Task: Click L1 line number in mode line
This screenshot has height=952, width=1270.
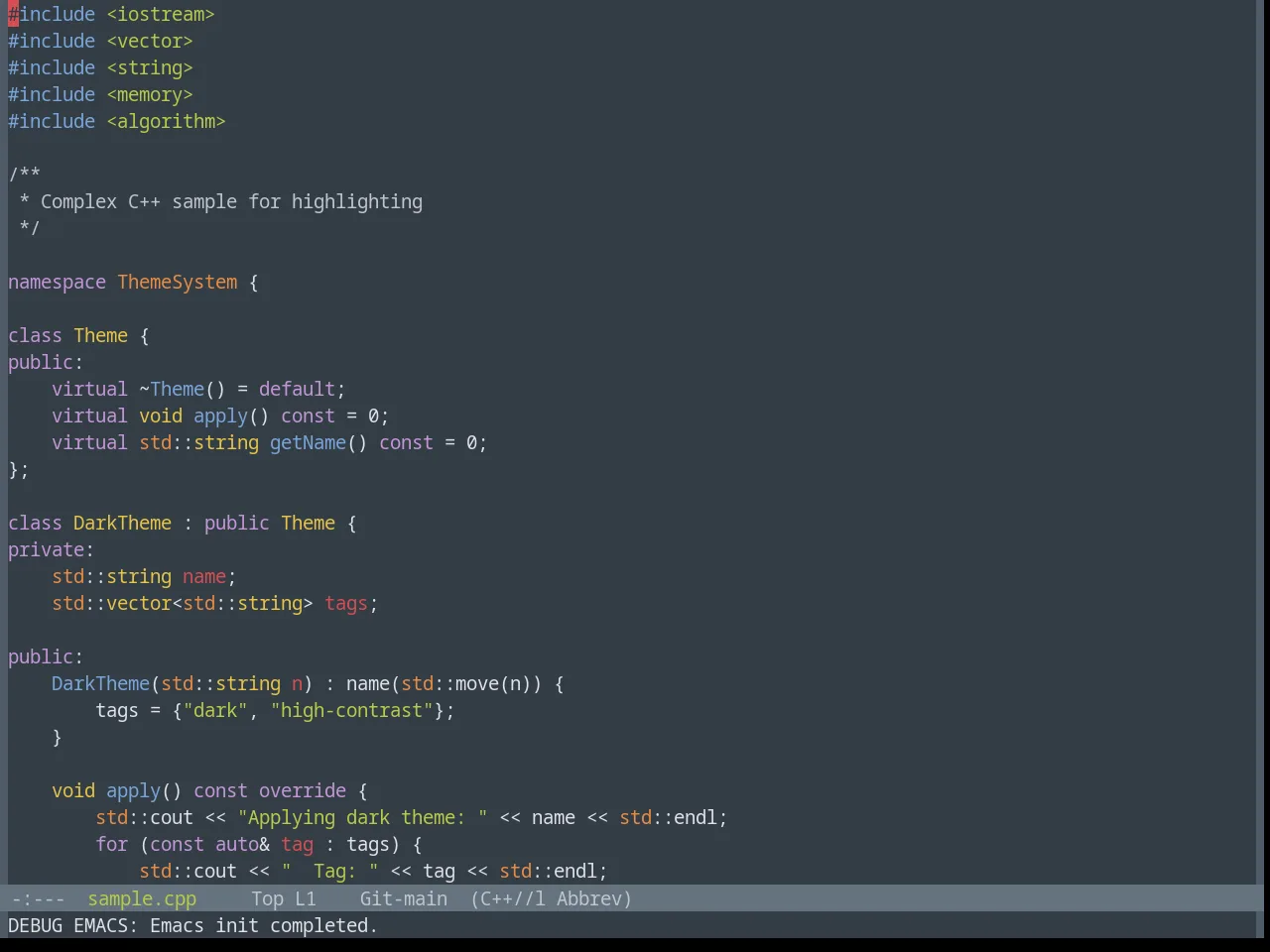Action: (306, 898)
